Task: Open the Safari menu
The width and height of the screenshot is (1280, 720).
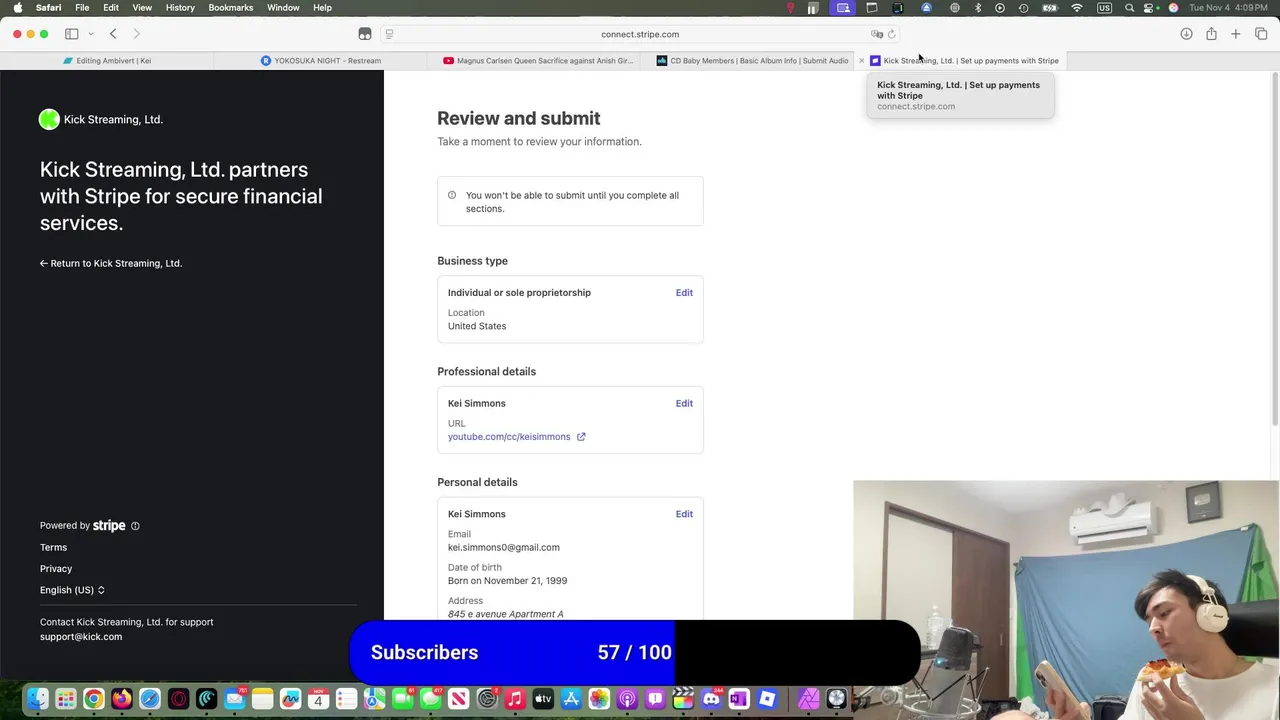Action: coord(48,8)
